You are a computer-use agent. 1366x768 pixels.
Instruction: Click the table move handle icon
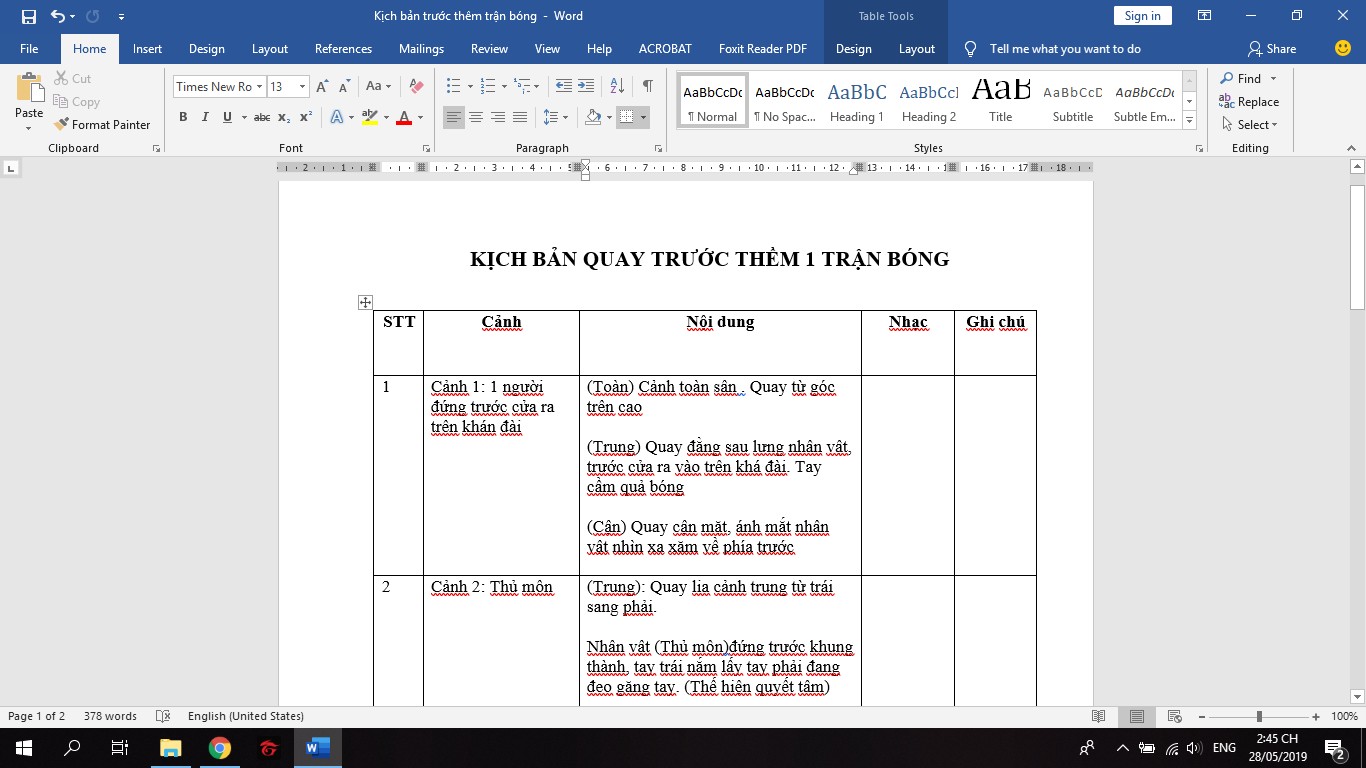pyautogui.click(x=365, y=302)
